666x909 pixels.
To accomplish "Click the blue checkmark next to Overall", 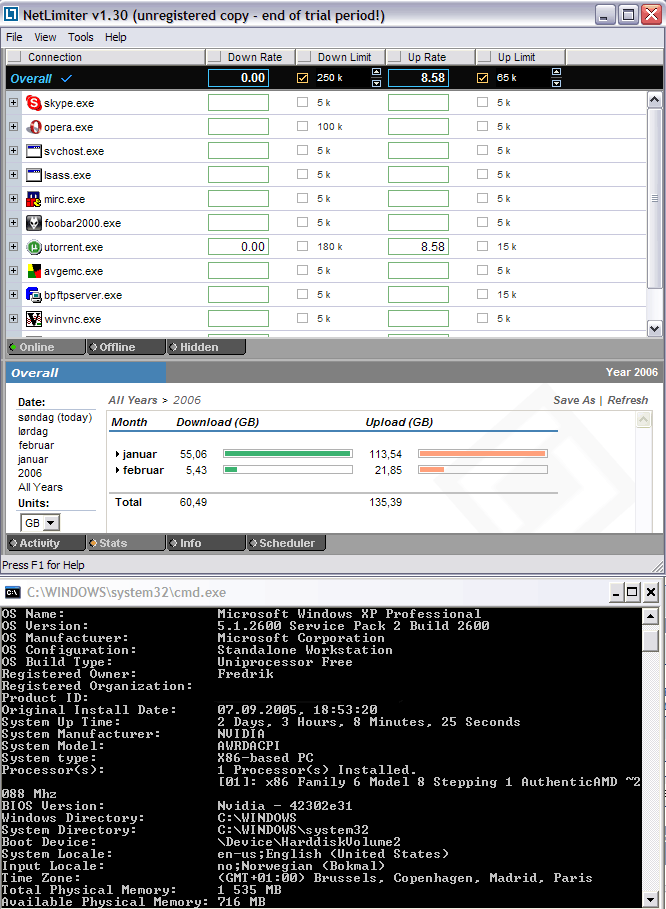I will pyautogui.click(x=66, y=78).
